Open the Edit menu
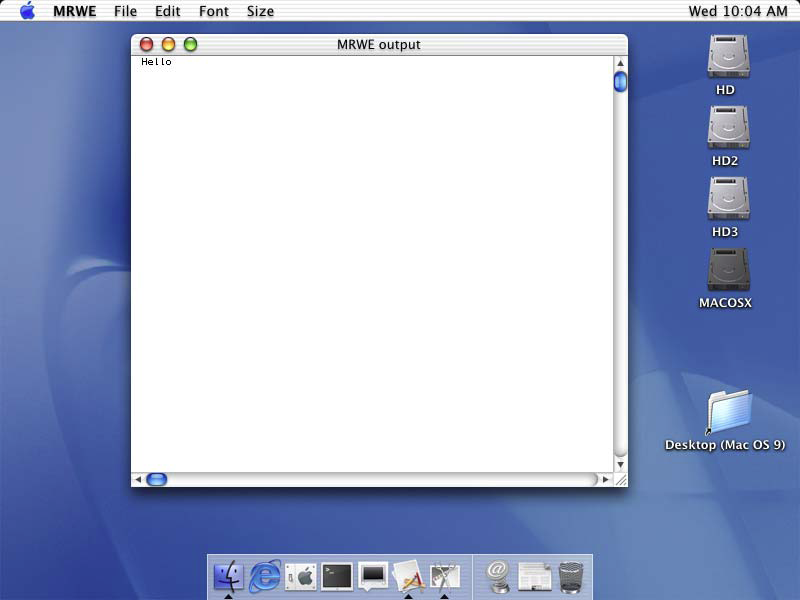Viewport: 800px width, 600px height. coord(167,11)
